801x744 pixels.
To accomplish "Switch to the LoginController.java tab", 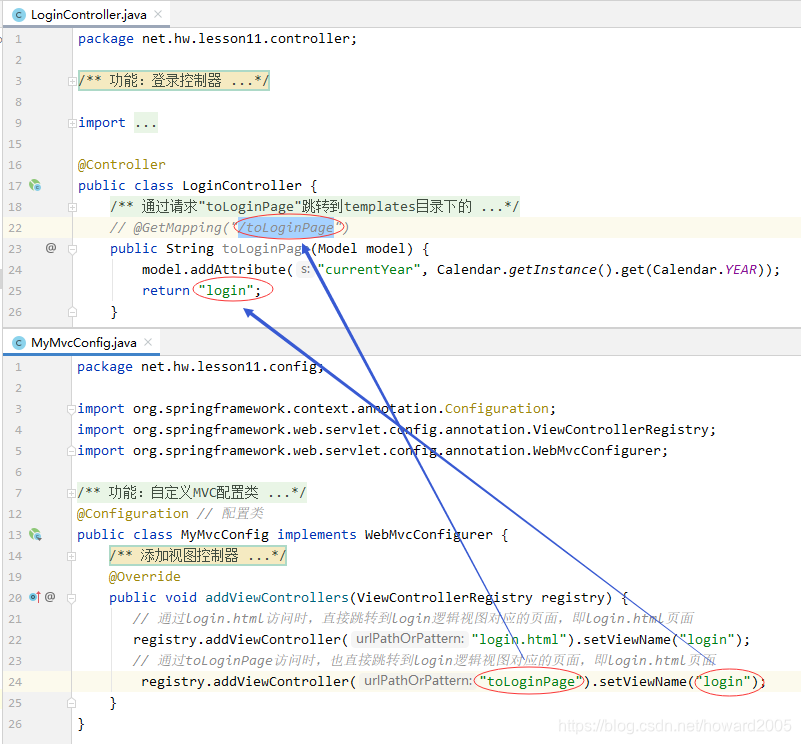I will tap(88, 14).
